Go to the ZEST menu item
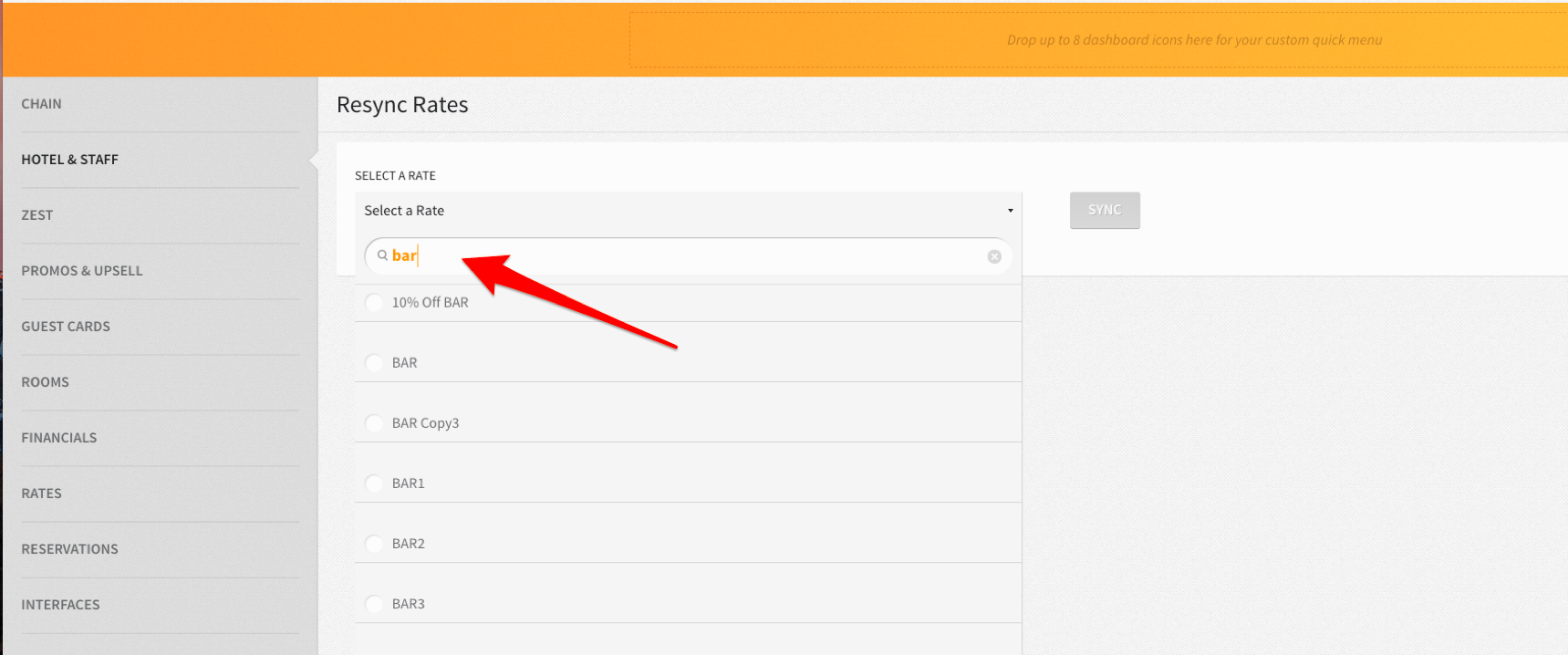The height and width of the screenshot is (655, 1568). (37, 215)
